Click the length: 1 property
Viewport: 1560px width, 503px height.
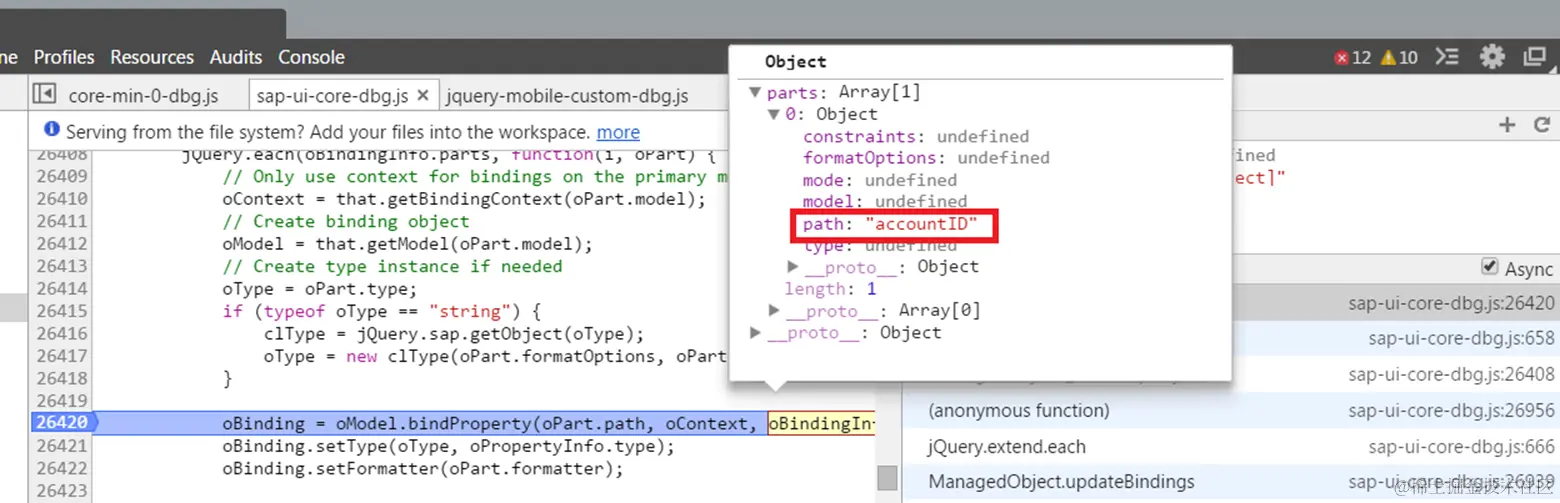(830, 289)
